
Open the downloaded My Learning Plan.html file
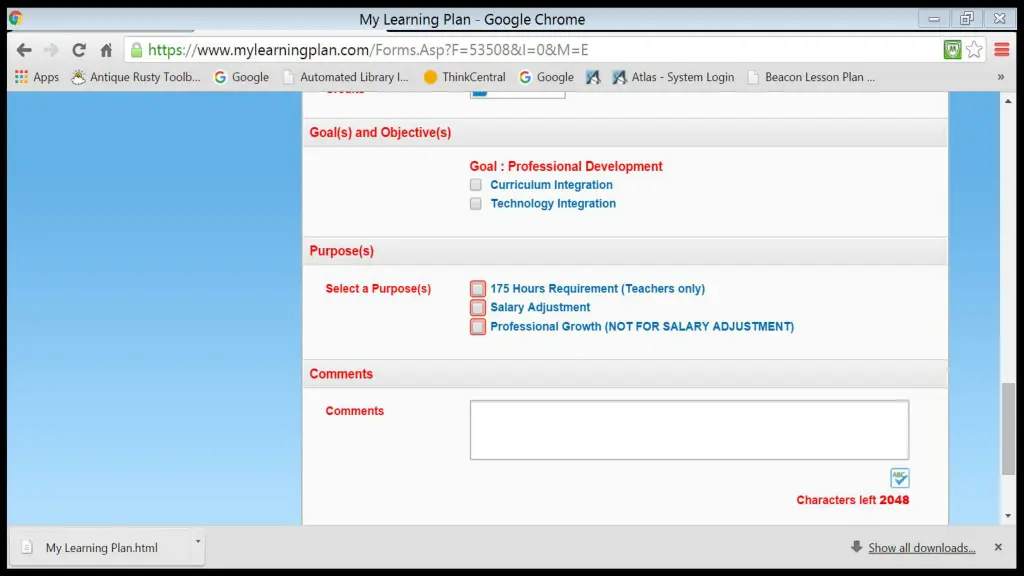100,548
